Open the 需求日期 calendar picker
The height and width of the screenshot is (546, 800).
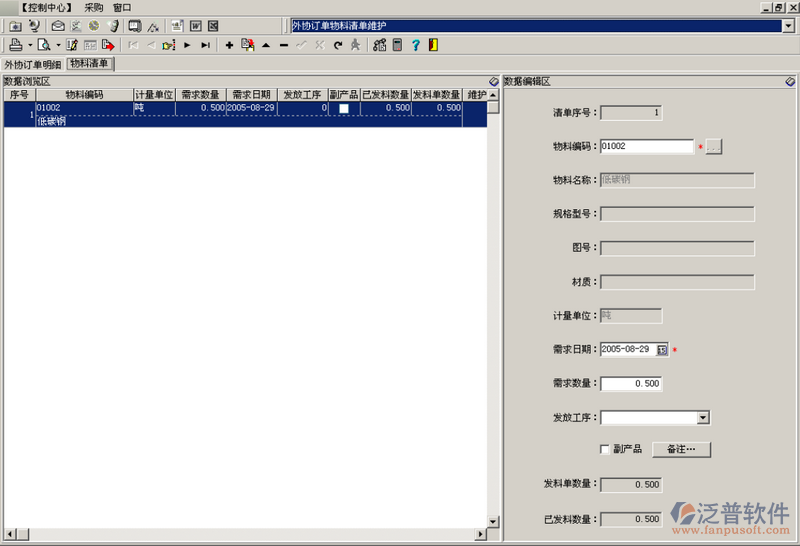point(662,350)
